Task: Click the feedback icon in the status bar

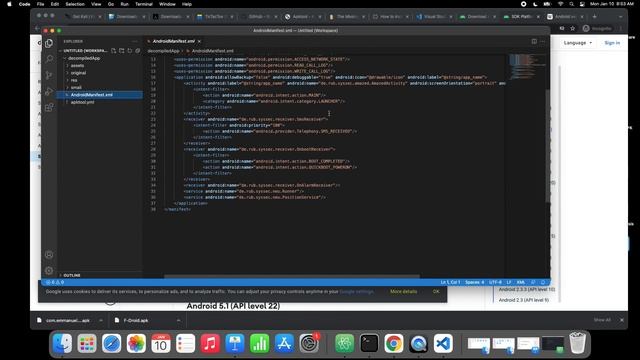Action: tap(533, 282)
